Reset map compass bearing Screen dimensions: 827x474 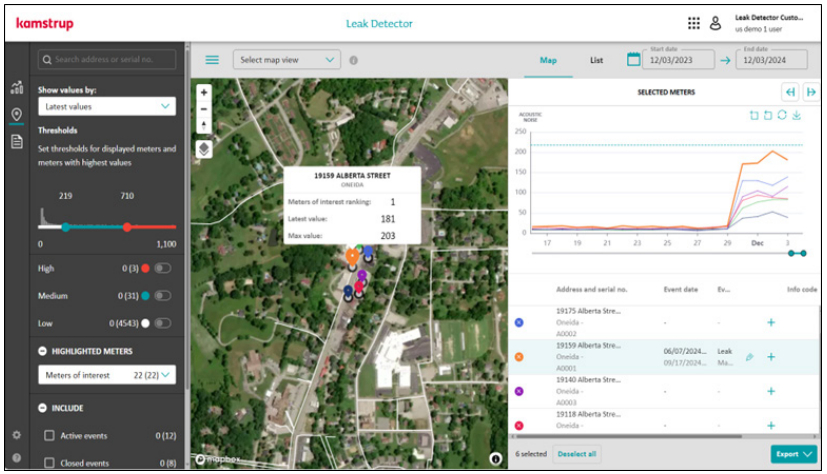coord(204,125)
